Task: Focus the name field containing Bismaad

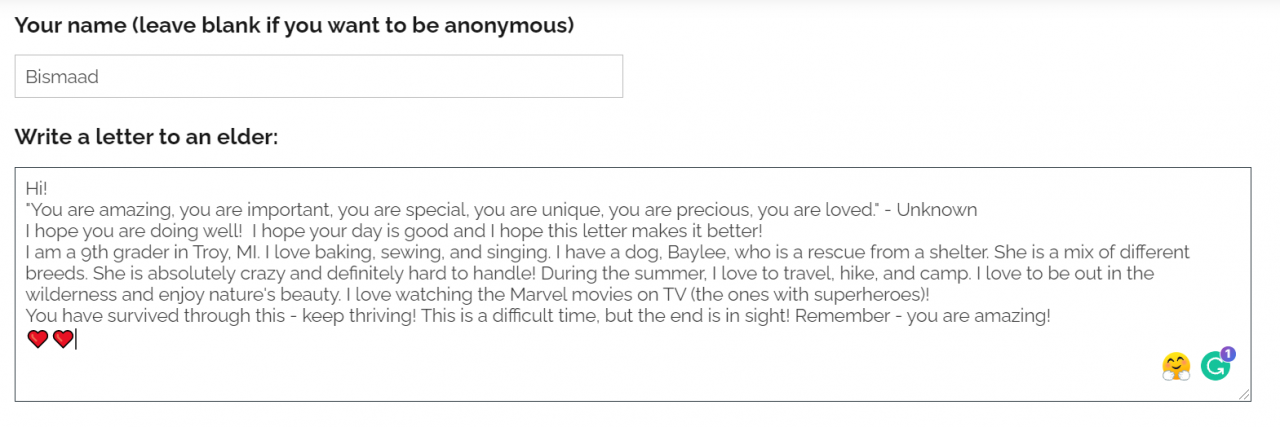Action: (x=319, y=76)
